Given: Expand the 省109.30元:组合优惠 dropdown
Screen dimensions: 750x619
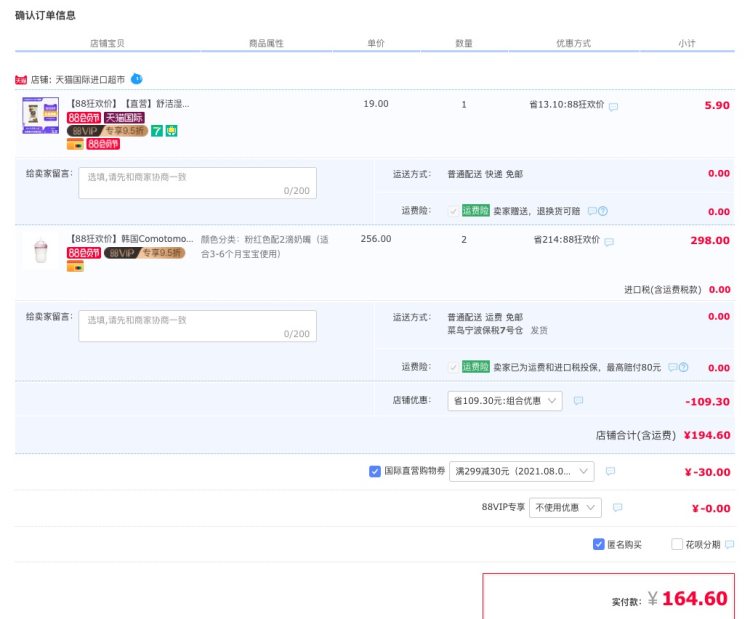Looking at the screenshot, I should click(505, 401).
